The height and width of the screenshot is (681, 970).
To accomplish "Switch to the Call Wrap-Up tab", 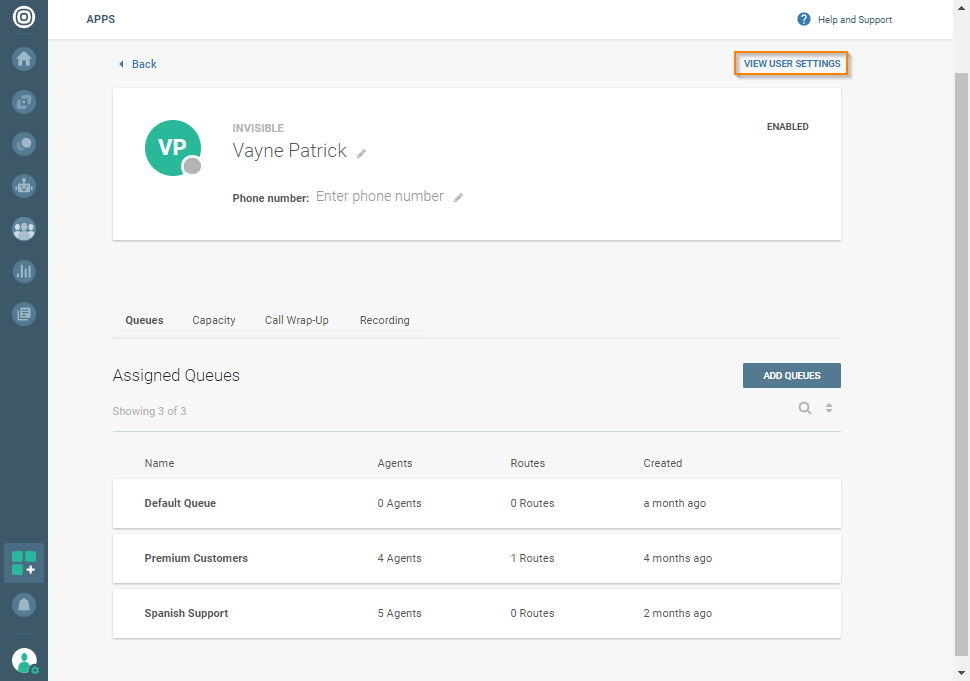I will pos(296,320).
